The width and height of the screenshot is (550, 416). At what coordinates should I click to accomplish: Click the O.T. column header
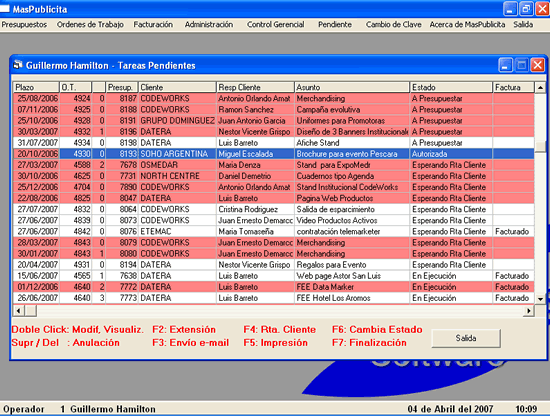75,87
